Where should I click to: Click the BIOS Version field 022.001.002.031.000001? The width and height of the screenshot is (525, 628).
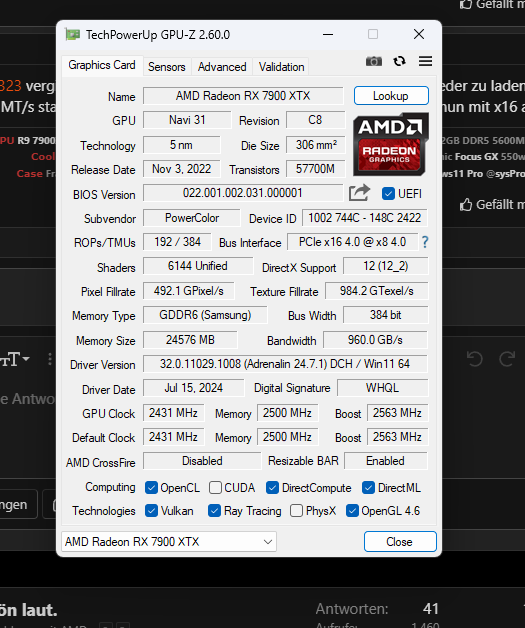coord(243,193)
